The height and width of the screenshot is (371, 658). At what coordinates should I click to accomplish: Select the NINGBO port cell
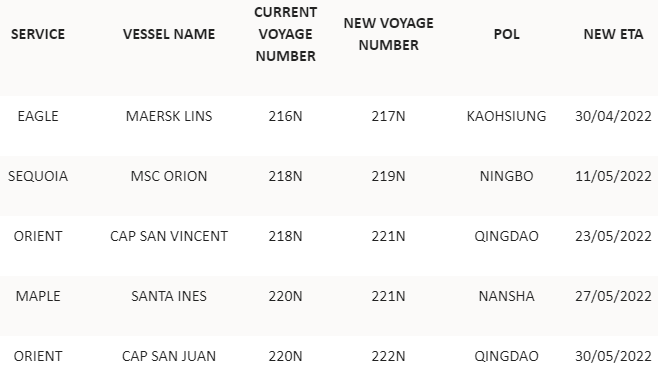pyautogui.click(x=507, y=176)
